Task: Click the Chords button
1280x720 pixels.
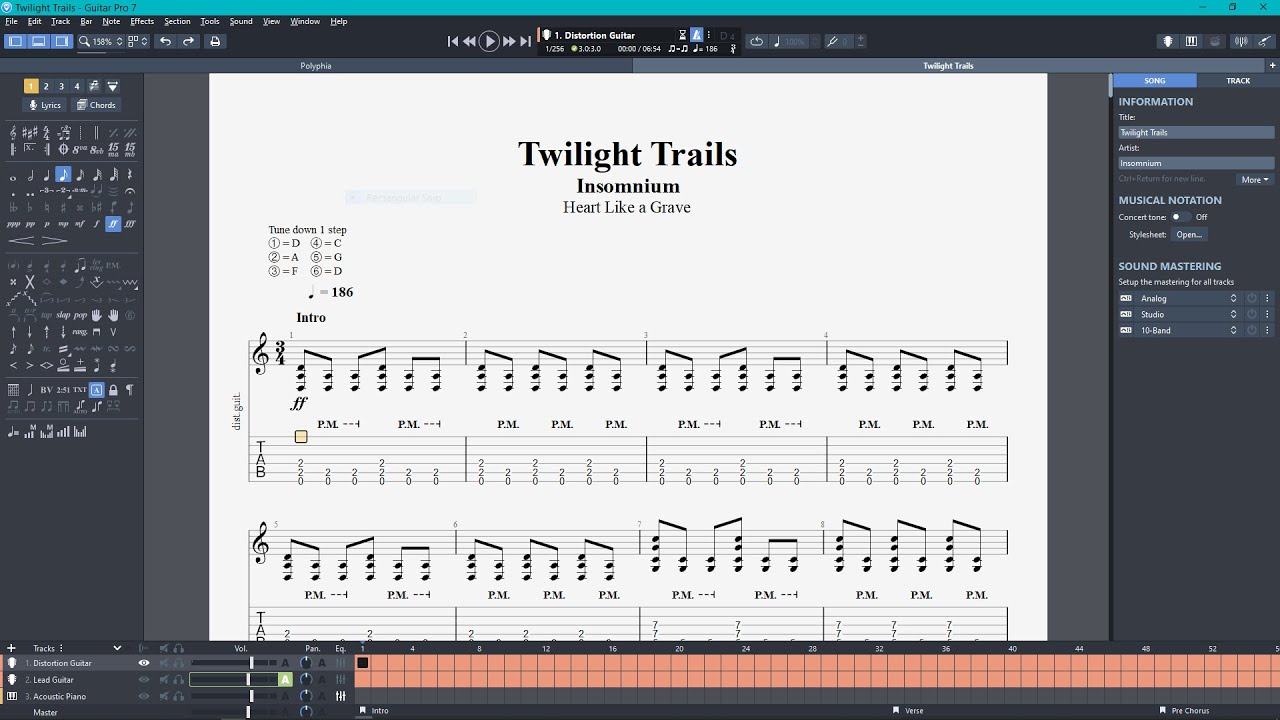Action: 97,105
